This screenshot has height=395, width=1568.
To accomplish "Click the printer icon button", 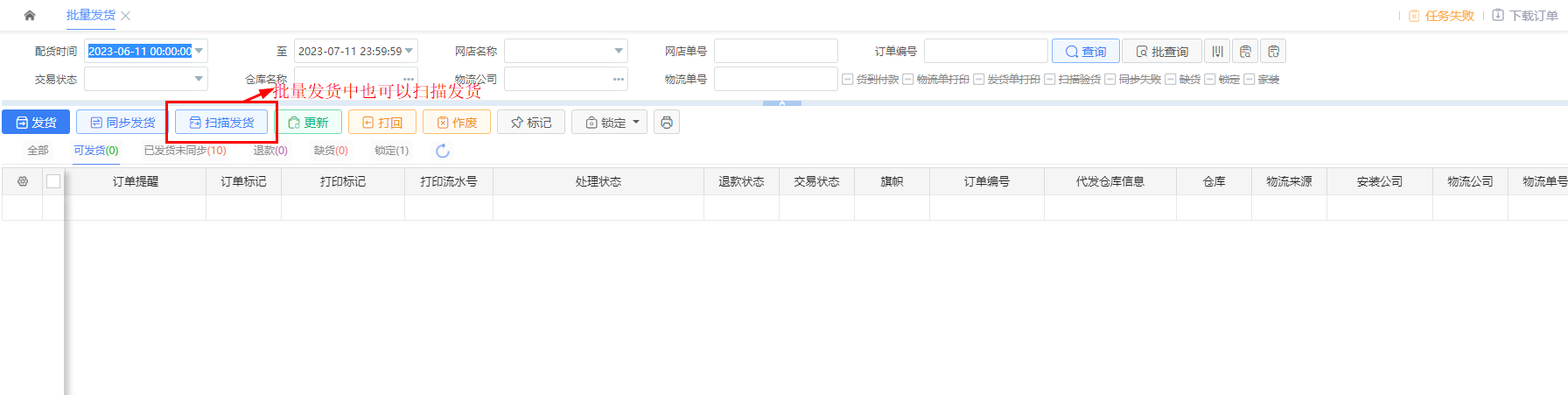I will coord(667,123).
